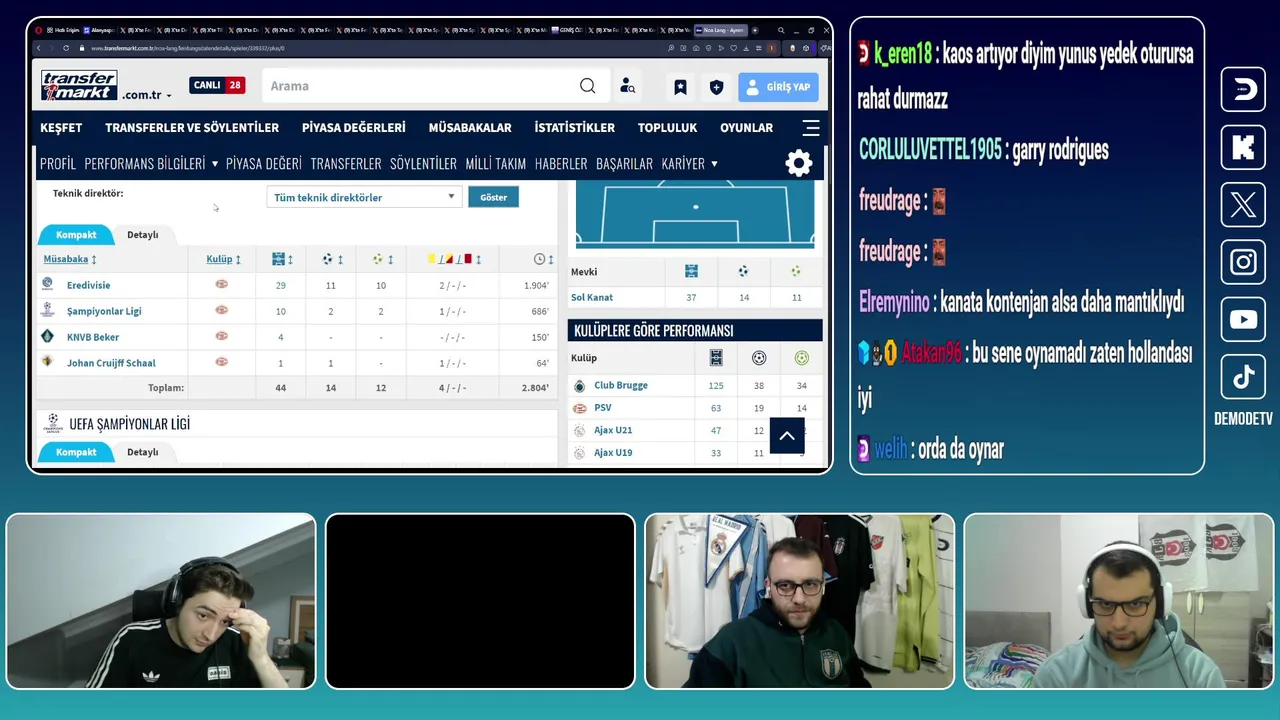Open the Tüm teknik direktörler combo box
Viewport: 1280px width, 720px height.
363,197
